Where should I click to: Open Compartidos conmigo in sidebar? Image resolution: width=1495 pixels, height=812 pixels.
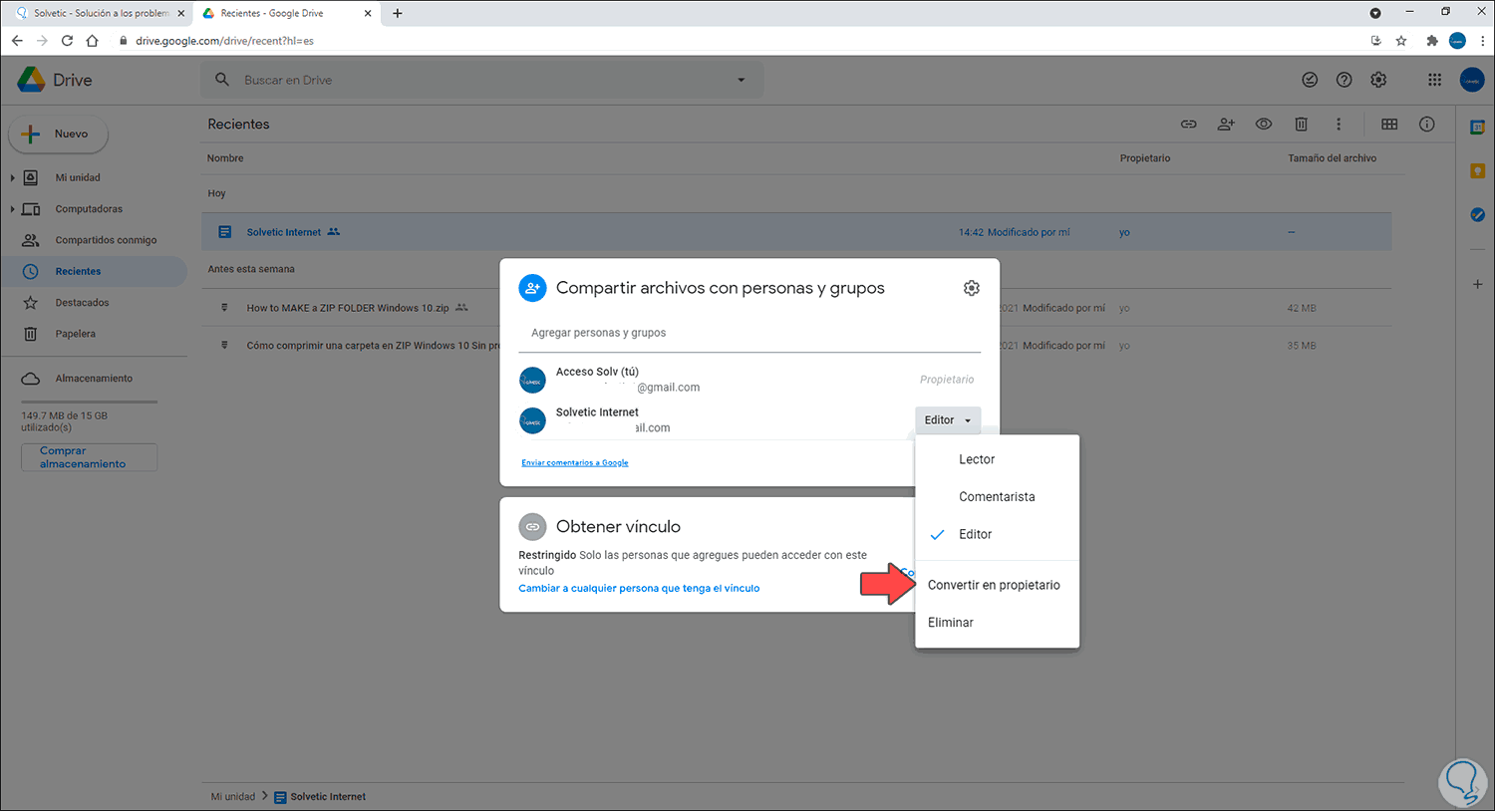tap(106, 240)
